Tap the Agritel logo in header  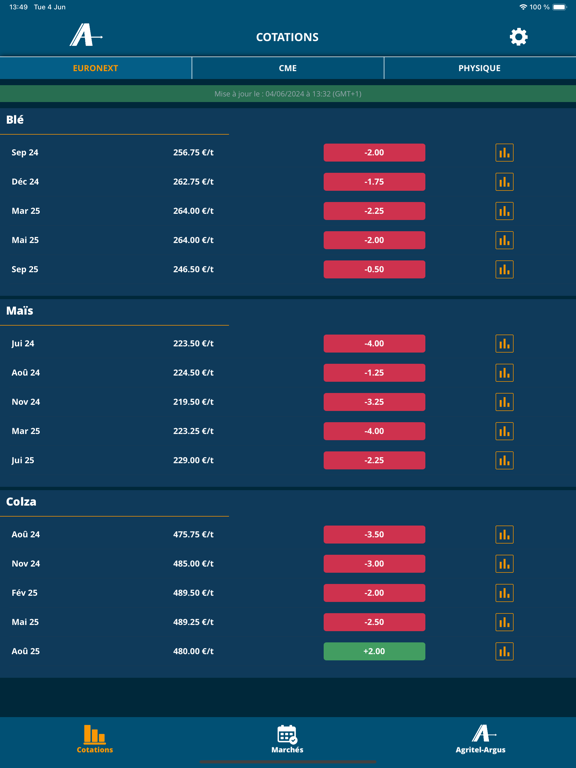86,36
